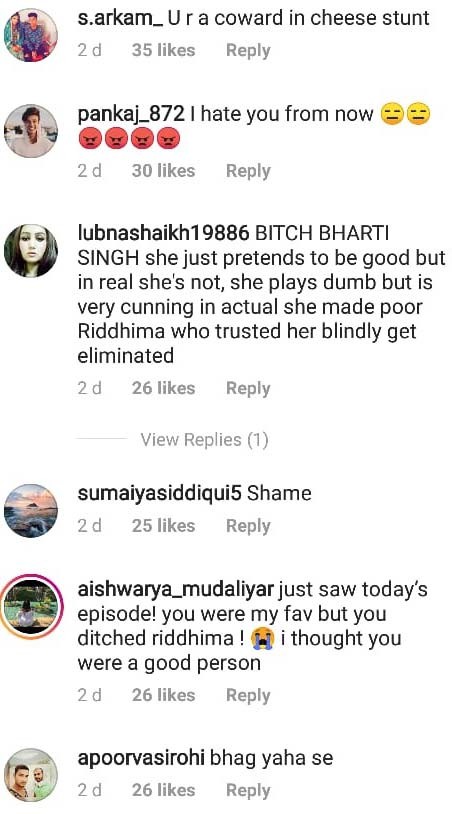This screenshot has height=814, width=452.
Task: Reply to lubnashaikh19886 comment
Action: pos(248,389)
